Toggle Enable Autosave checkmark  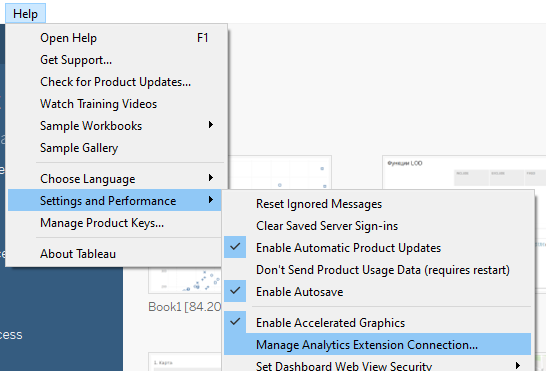coord(235,291)
